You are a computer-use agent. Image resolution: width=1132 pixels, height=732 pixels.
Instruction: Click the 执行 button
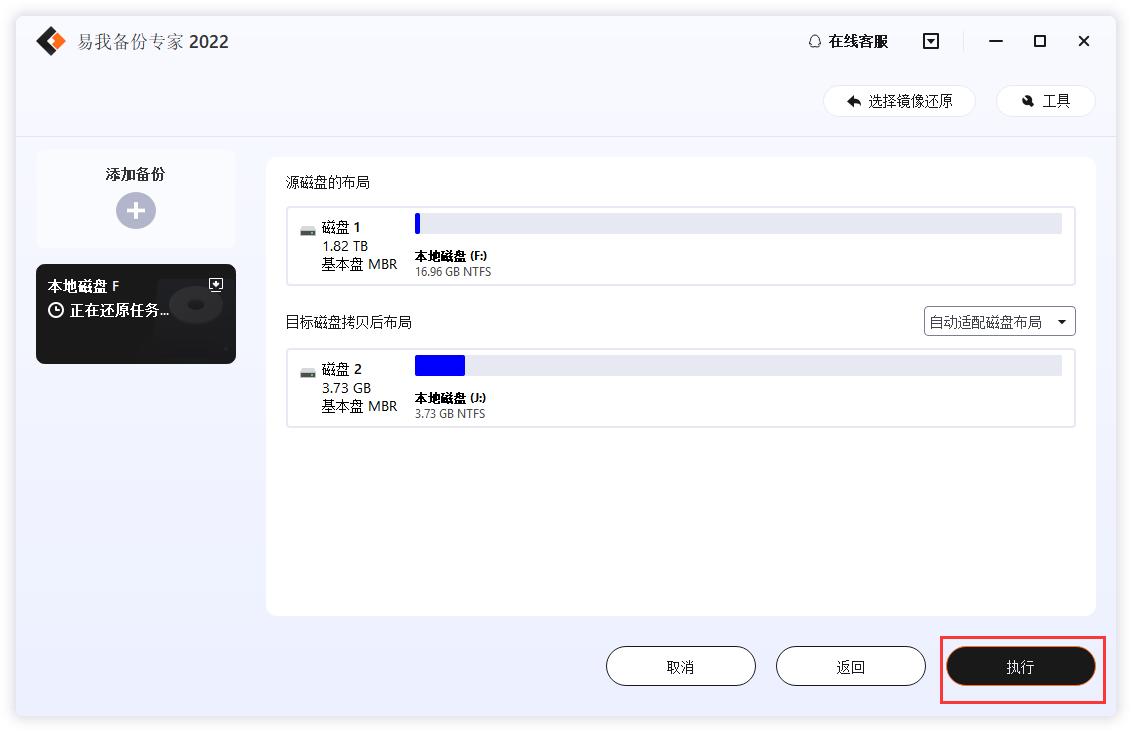click(x=1022, y=666)
